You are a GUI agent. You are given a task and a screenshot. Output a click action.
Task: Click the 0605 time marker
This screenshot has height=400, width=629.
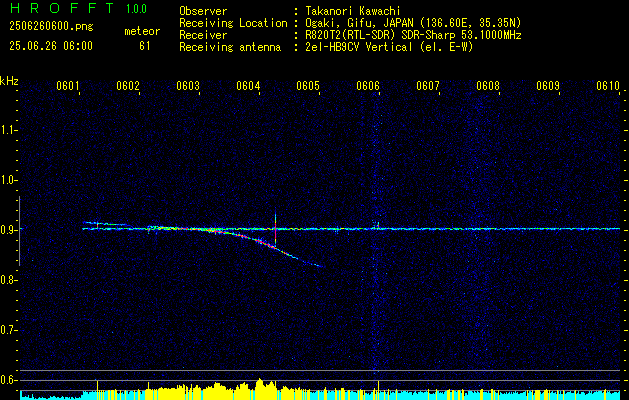pos(308,86)
